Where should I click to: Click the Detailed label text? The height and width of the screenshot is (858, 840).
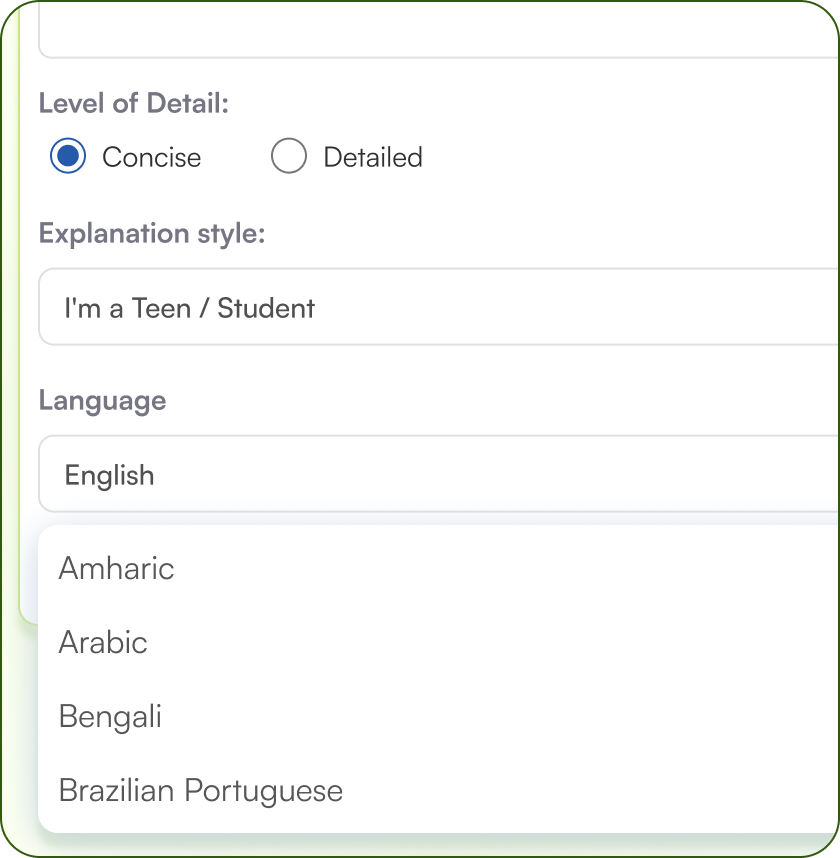[372, 157]
